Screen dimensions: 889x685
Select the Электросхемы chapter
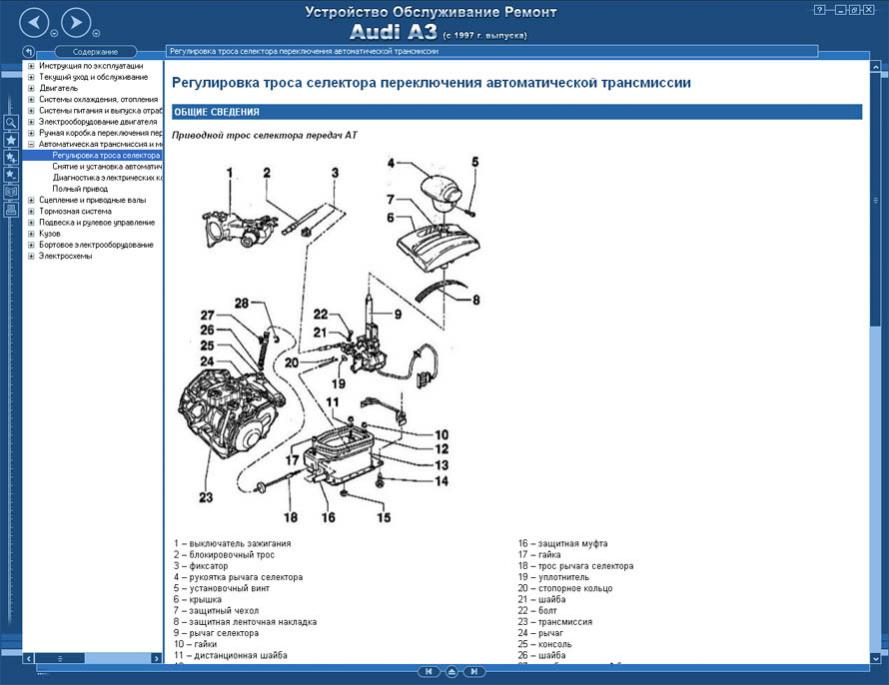point(65,256)
